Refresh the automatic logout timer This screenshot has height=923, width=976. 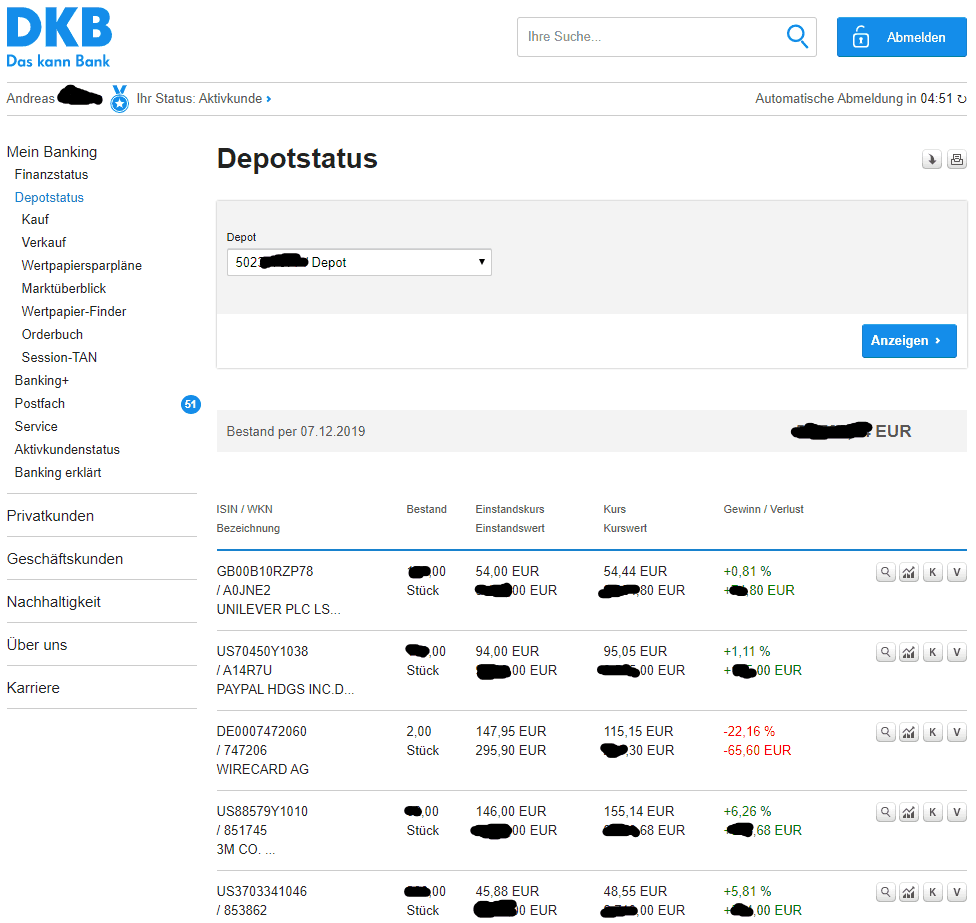click(x=962, y=99)
